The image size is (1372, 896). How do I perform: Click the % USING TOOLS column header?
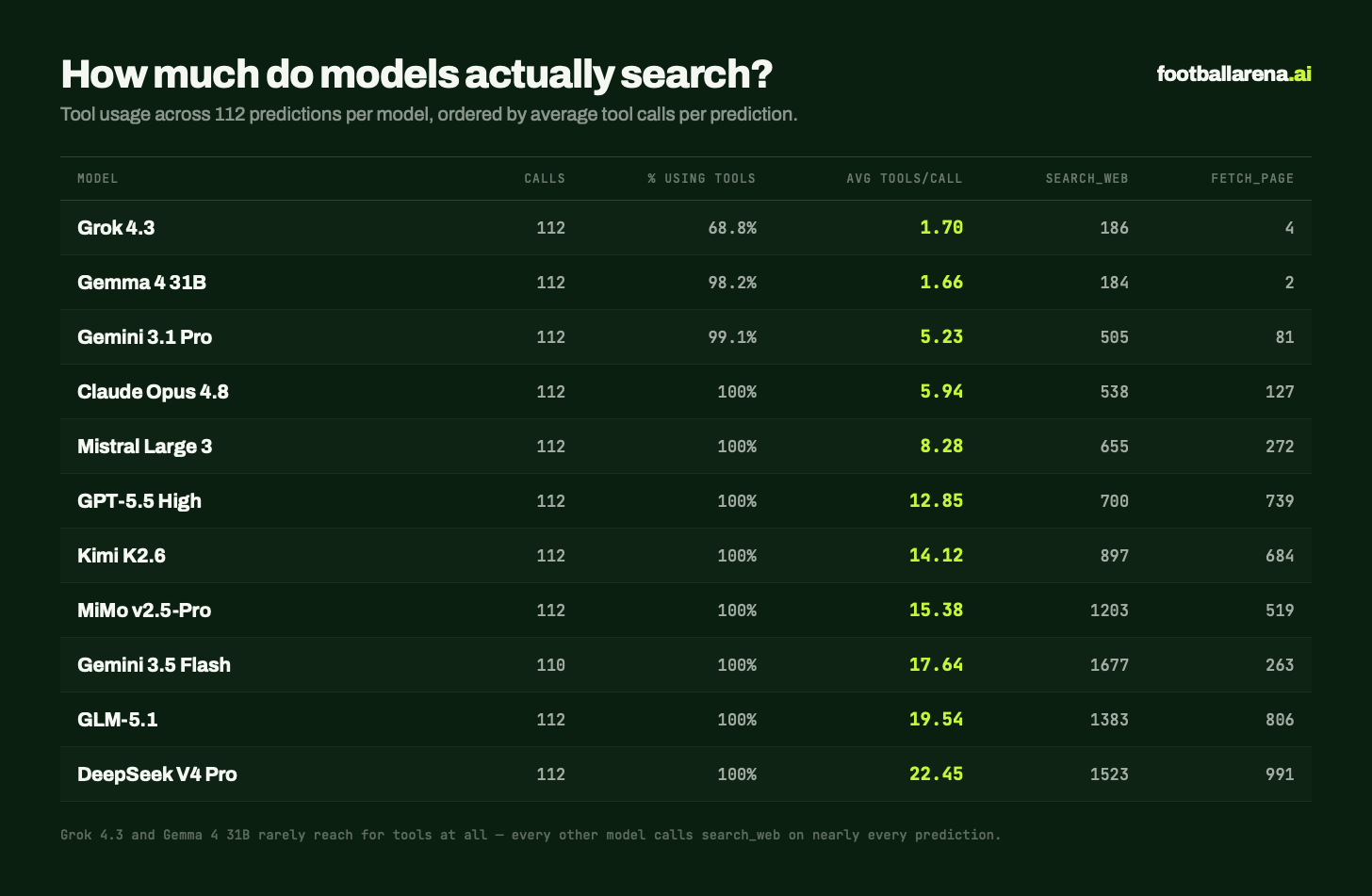pos(701,178)
